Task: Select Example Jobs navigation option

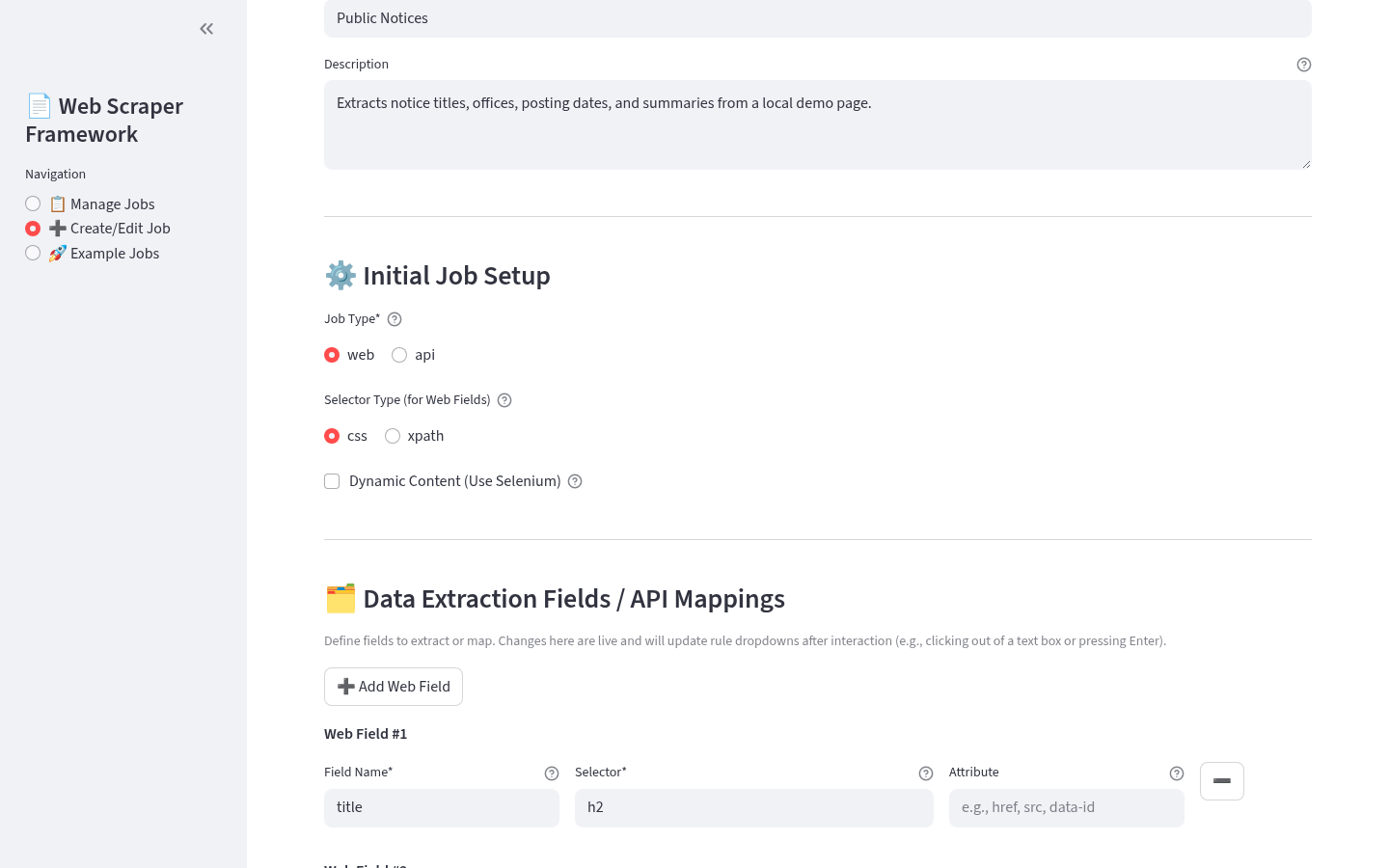Action: (93, 254)
